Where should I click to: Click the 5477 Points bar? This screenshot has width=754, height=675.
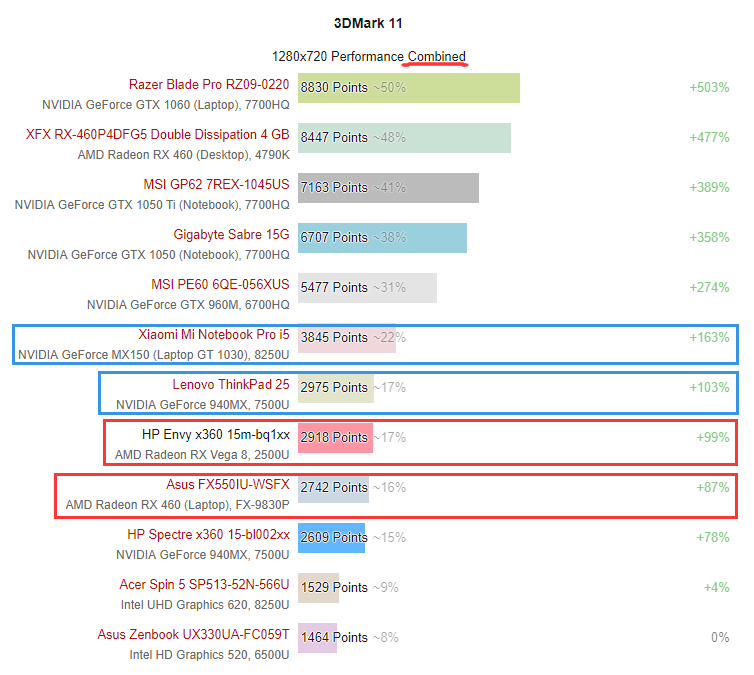(367, 288)
